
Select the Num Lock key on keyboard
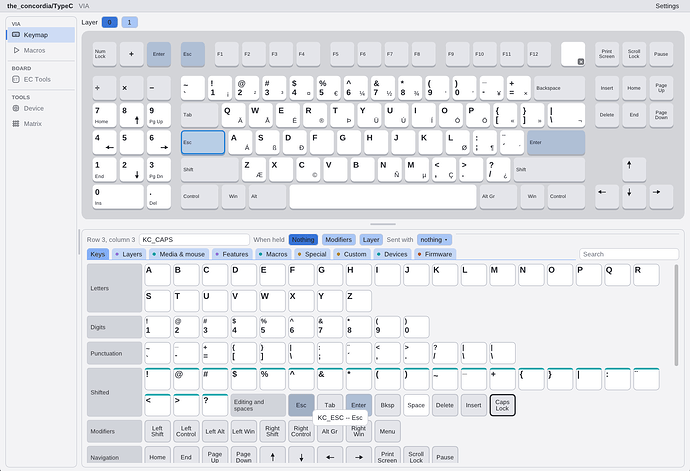104,54
